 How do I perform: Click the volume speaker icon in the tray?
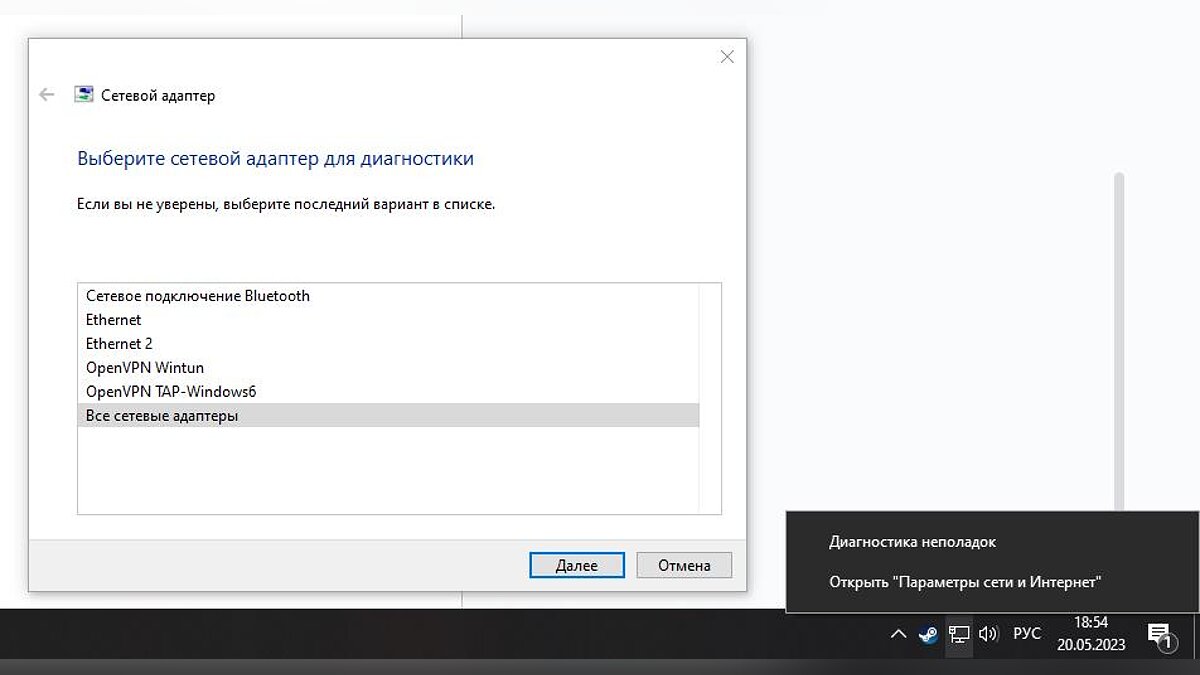click(989, 634)
